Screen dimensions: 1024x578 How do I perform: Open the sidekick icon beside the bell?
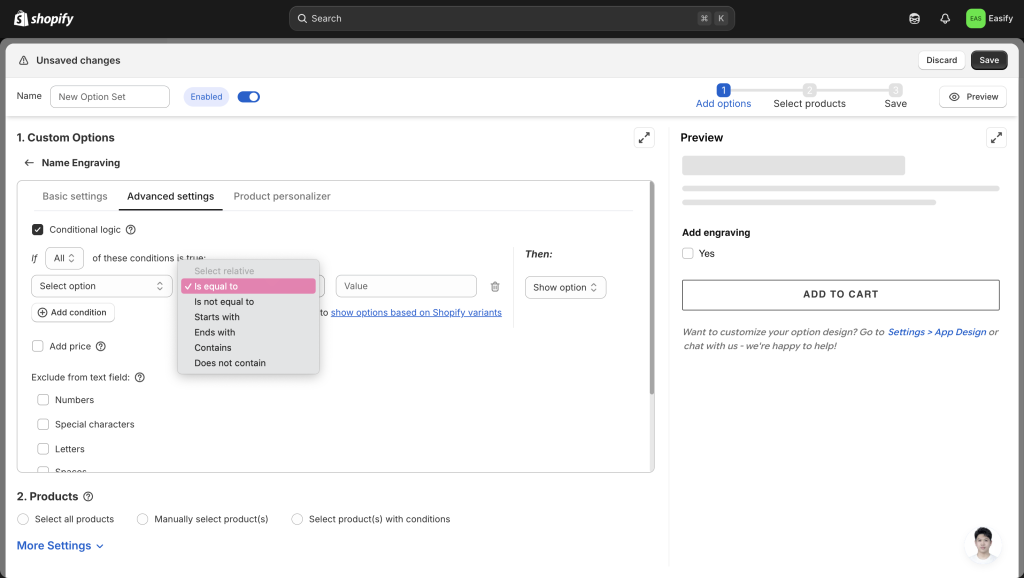tap(914, 19)
